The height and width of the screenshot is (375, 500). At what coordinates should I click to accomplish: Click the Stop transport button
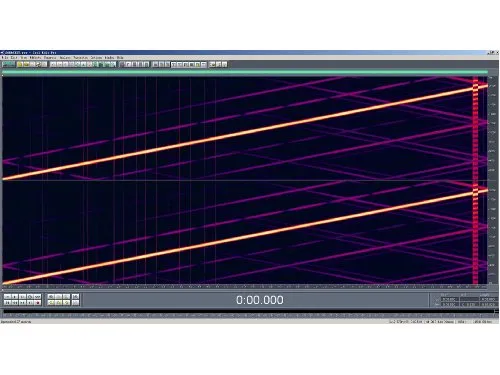[x=7, y=296]
